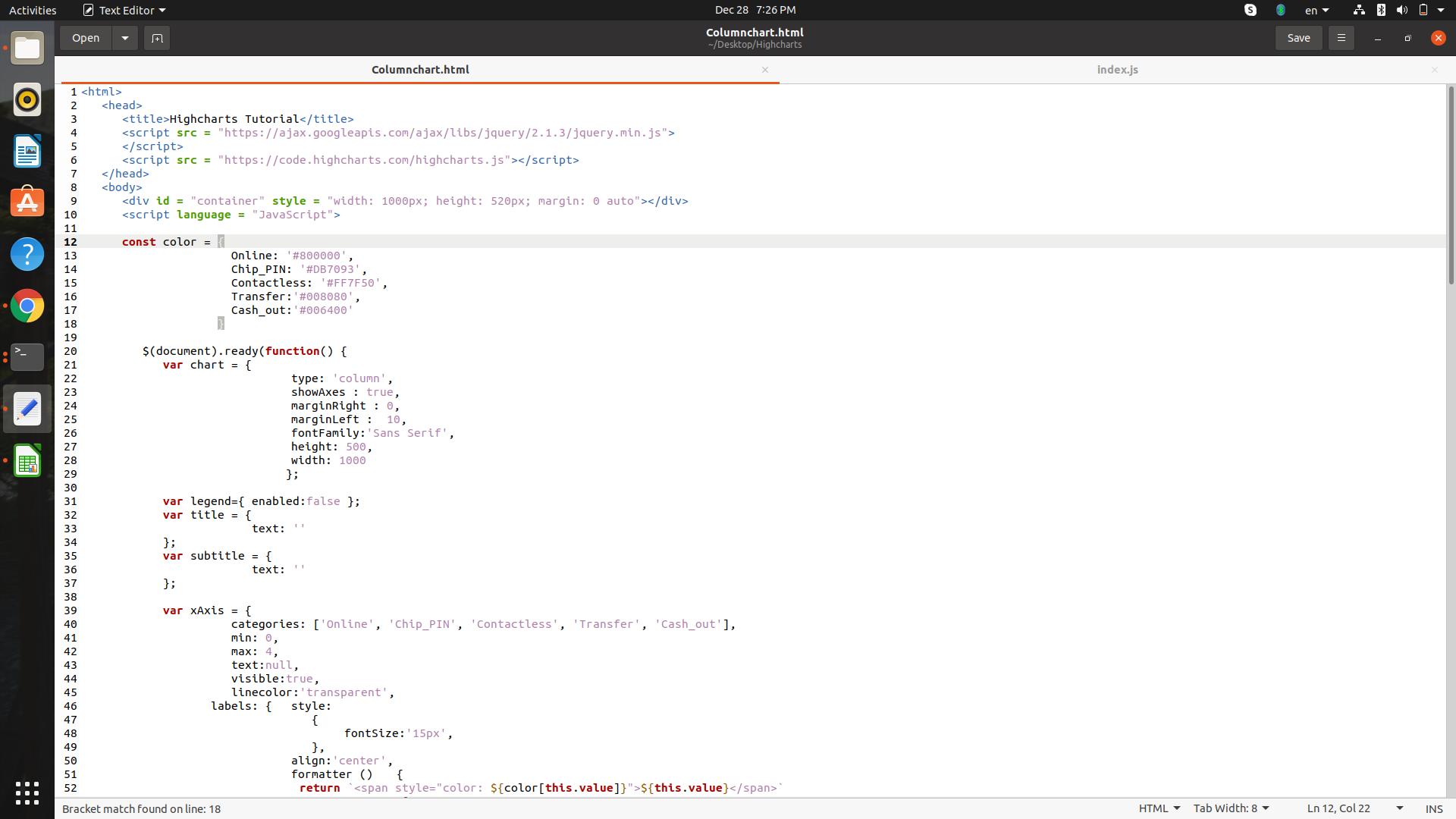The width and height of the screenshot is (1456, 819).
Task: Close the index.js tab
Action: coord(1435,70)
